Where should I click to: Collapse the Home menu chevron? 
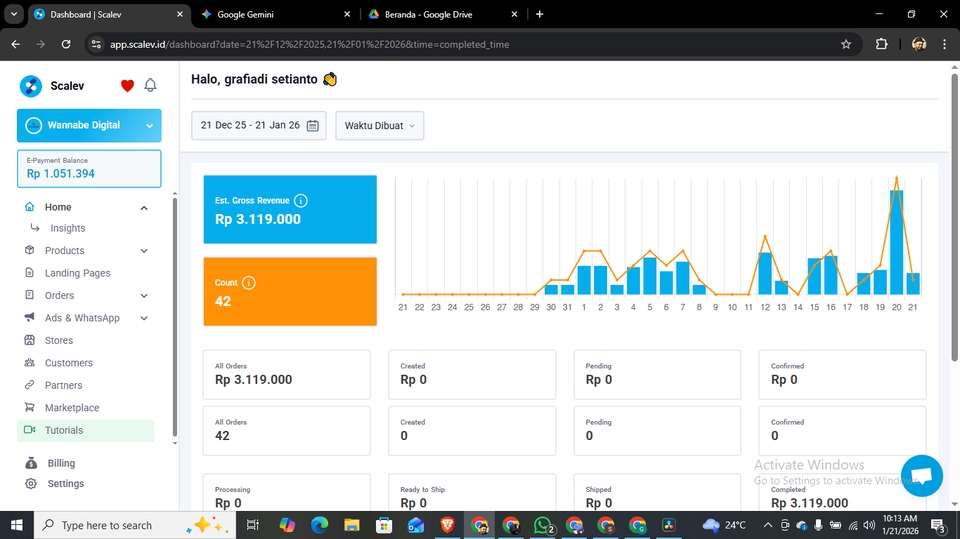(144, 208)
